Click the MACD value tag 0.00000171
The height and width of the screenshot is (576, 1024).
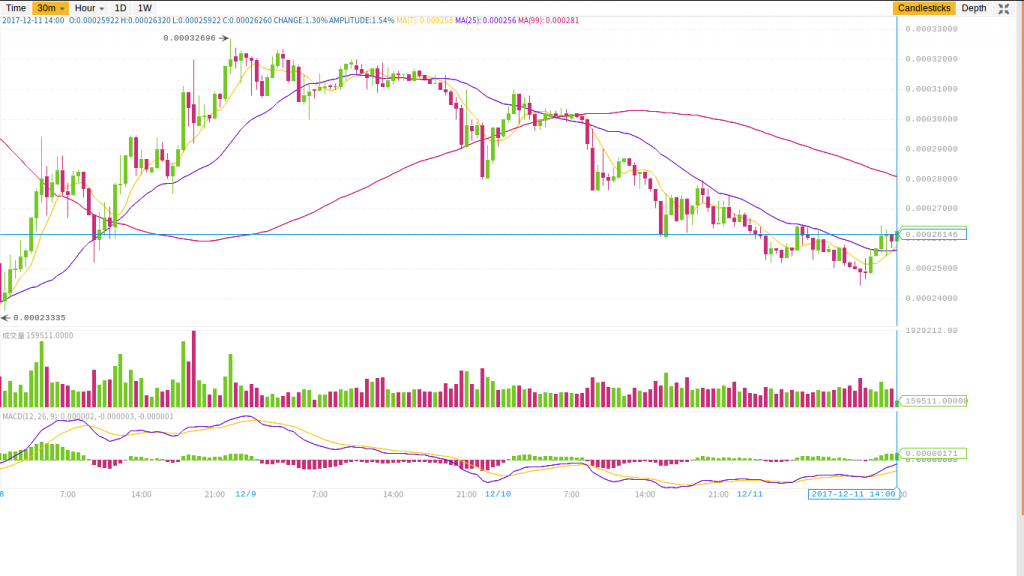click(x=932, y=453)
